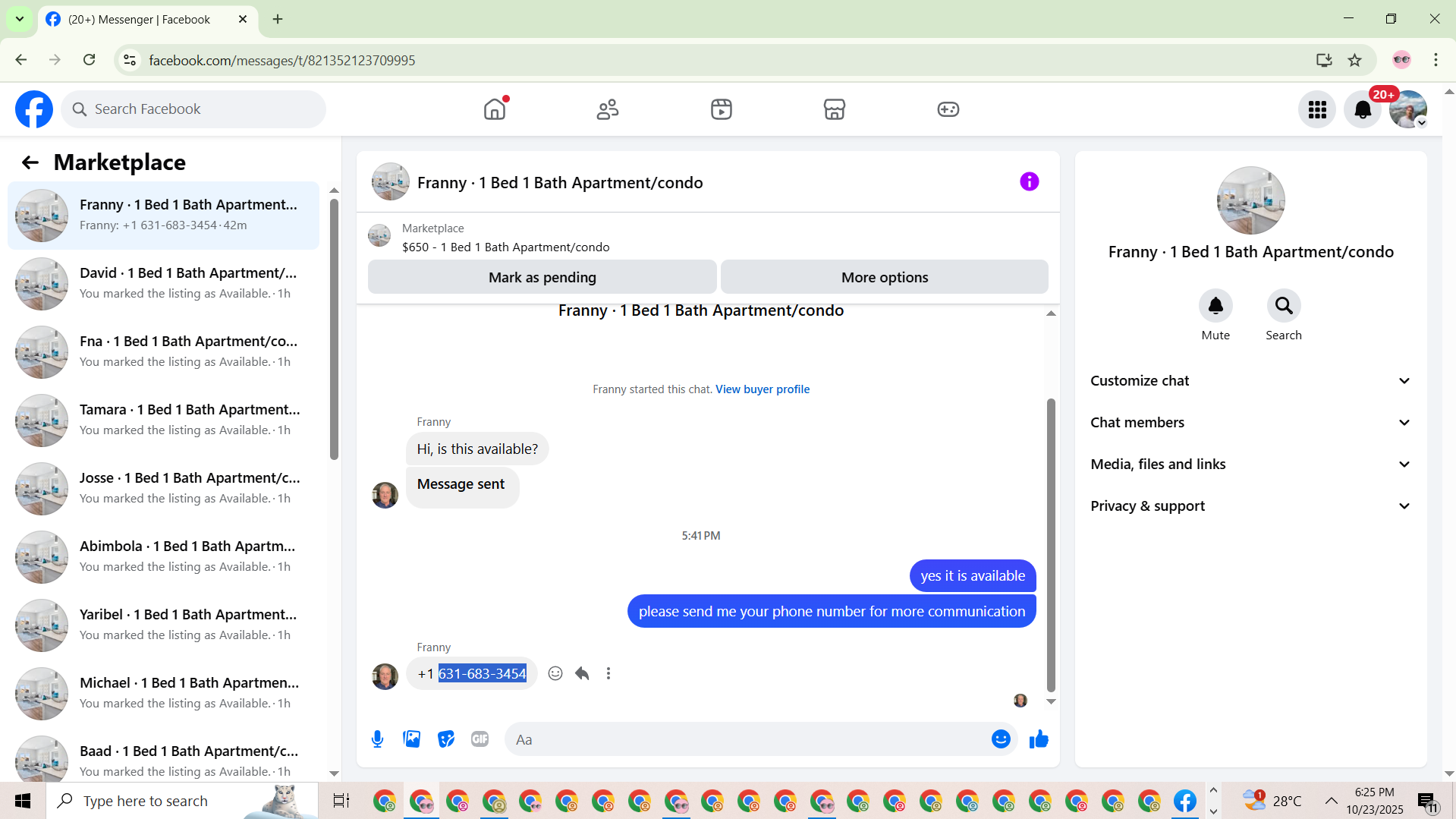This screenshot has width=1456, height=819.
Task: Open Franny chat in list
Action: coord(163,216)
